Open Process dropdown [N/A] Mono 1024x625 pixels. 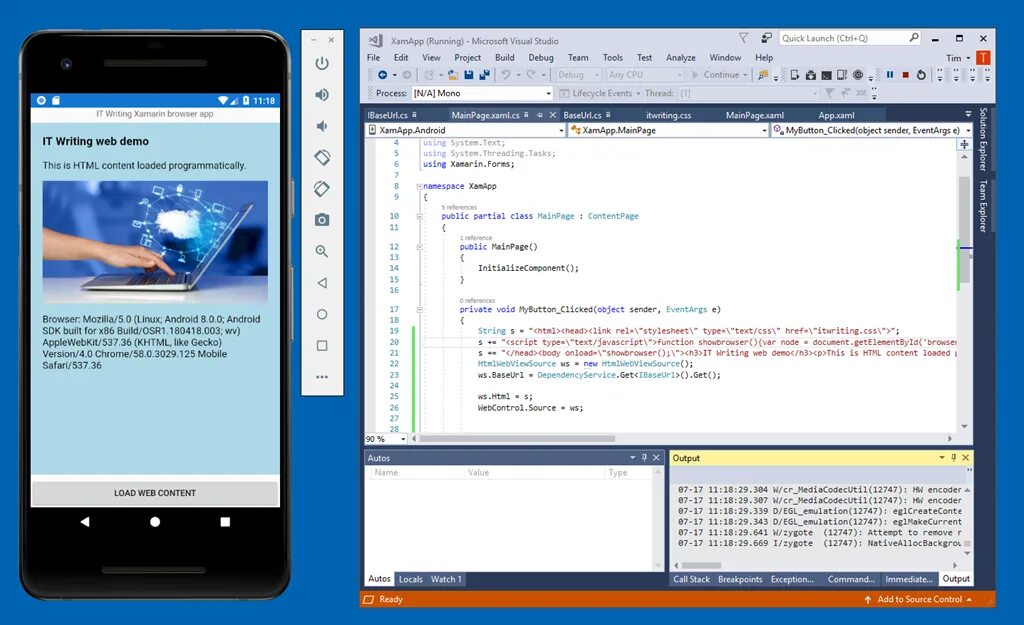(x=482, y=93)
